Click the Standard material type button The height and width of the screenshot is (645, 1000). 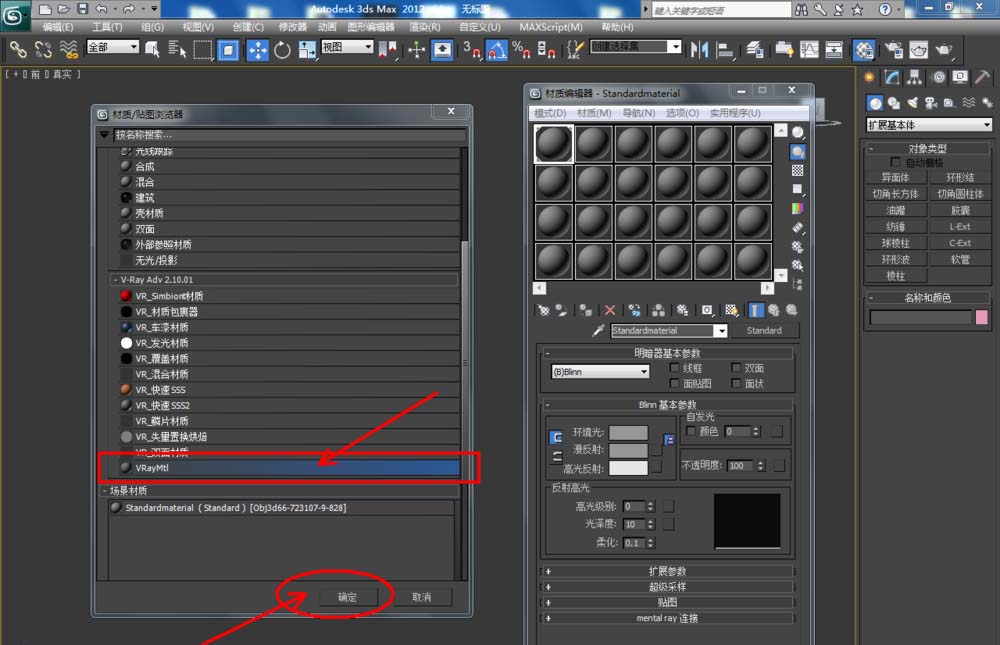[x=764, y=331]
